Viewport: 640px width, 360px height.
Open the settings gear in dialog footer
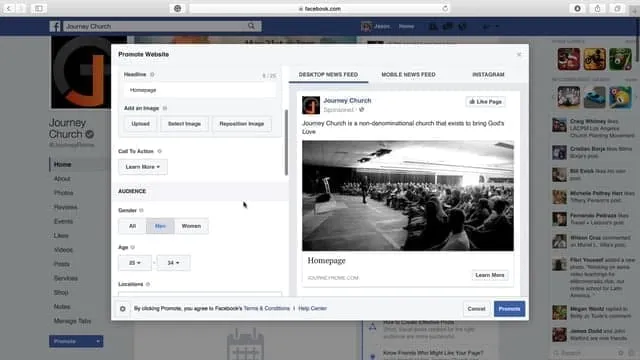click(122, 309)
